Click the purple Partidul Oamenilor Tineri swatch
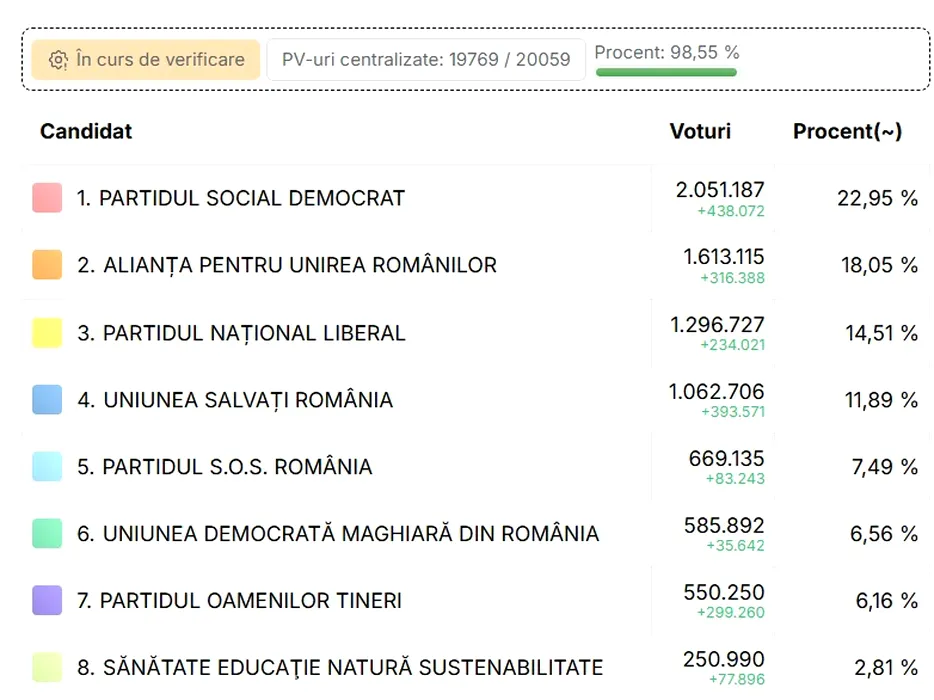The height and width of the screenshot is (700, 934). [47, 600]
